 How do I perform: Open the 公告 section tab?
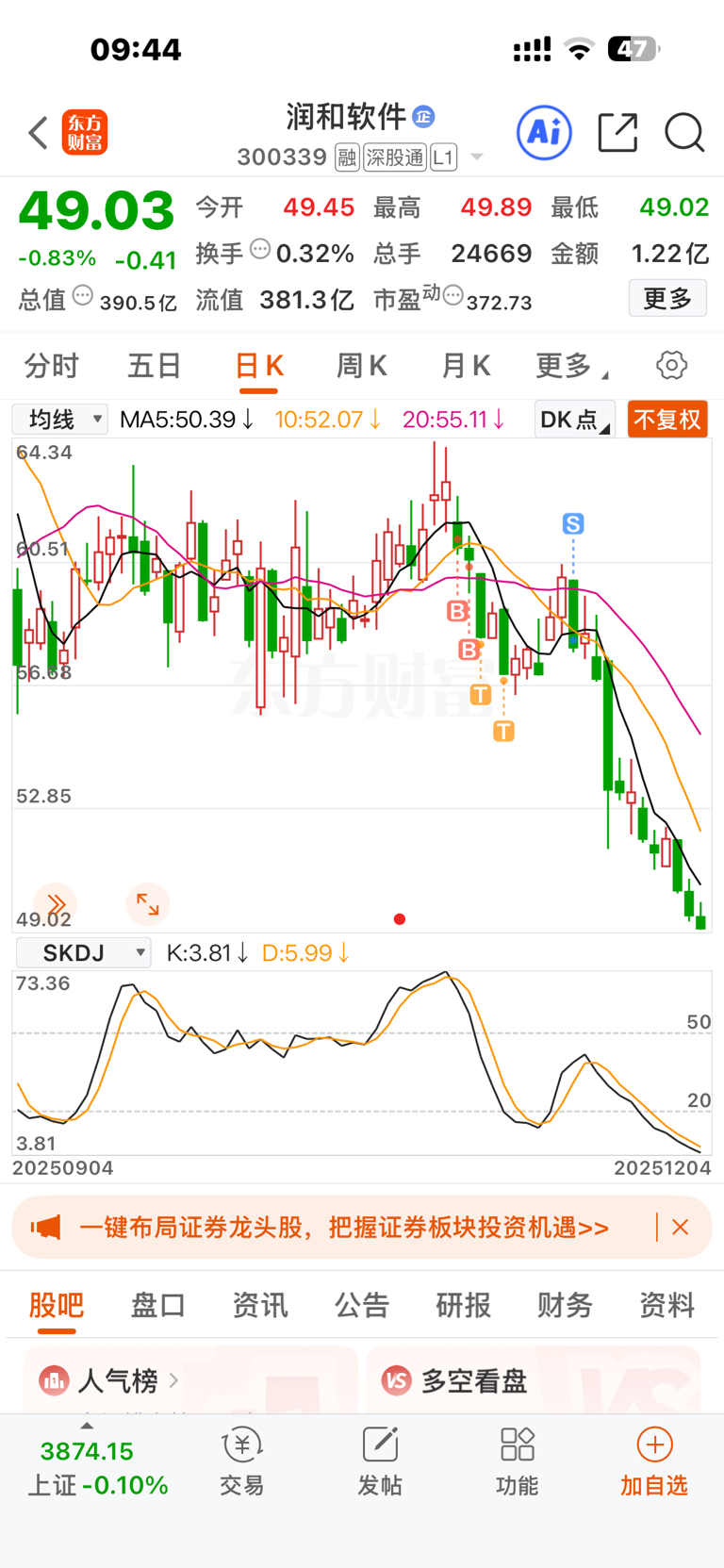click(361, 1305)
